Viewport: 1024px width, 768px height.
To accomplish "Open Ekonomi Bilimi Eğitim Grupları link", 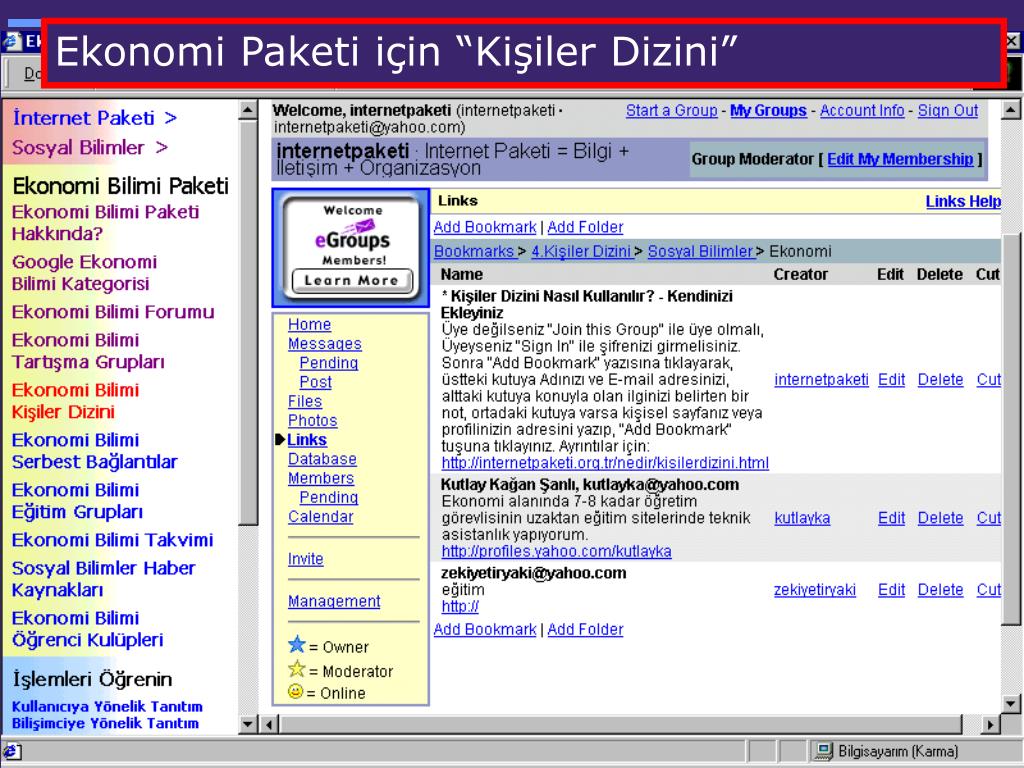I will coord(77,501).
